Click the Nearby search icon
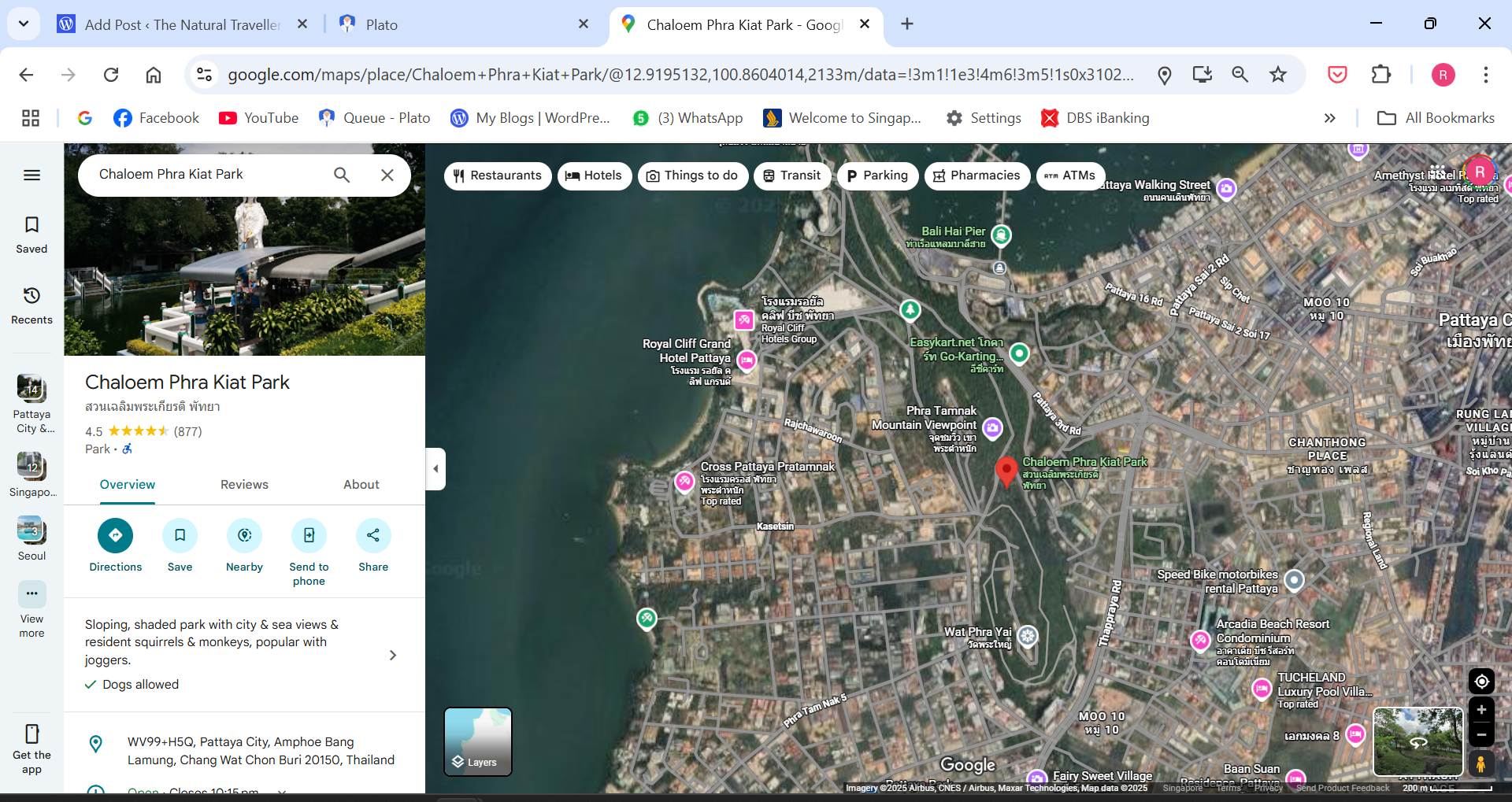This screenshot has height=802, width=1512. click(244, 536)
